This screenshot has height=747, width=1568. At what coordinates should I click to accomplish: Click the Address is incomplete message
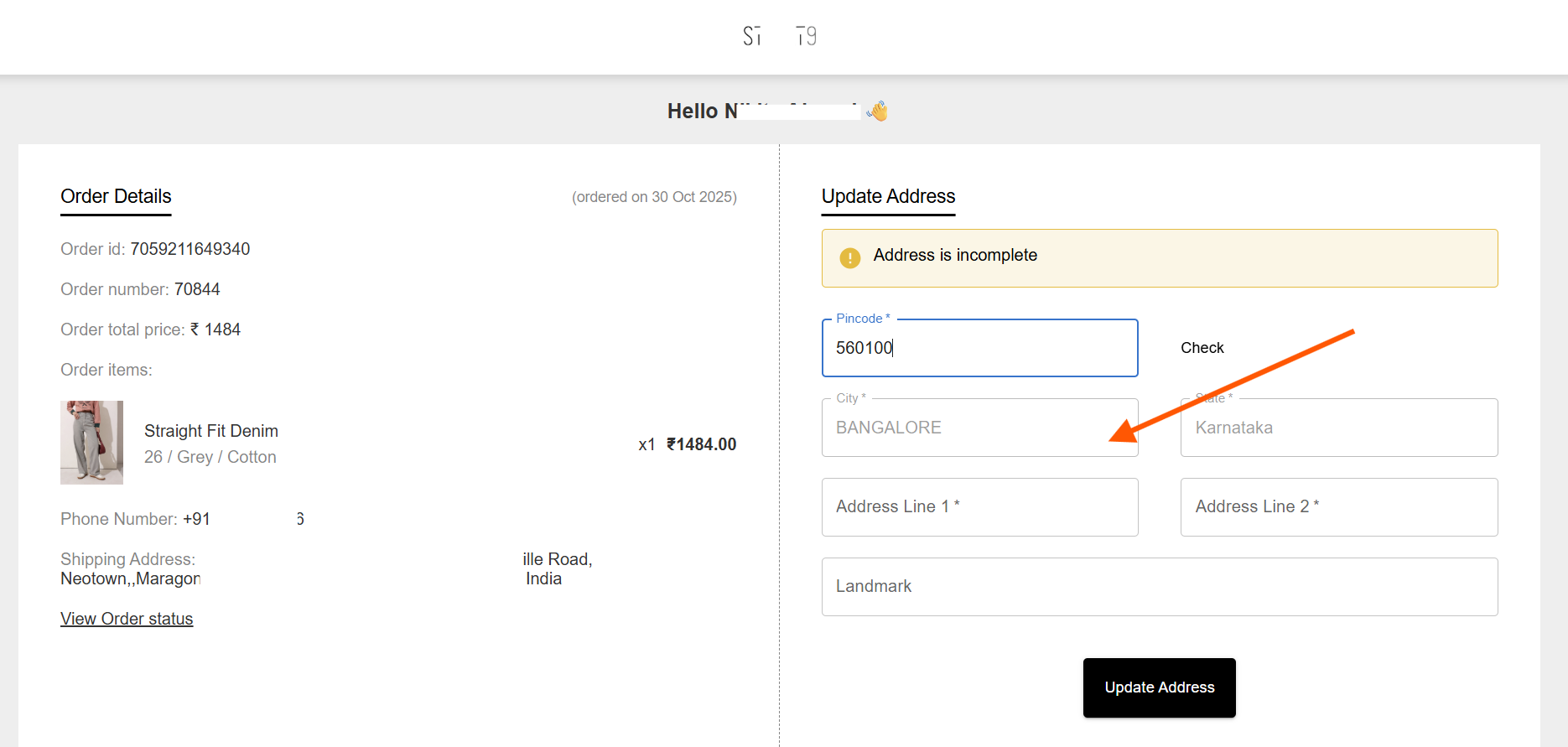tap(955, 255)
